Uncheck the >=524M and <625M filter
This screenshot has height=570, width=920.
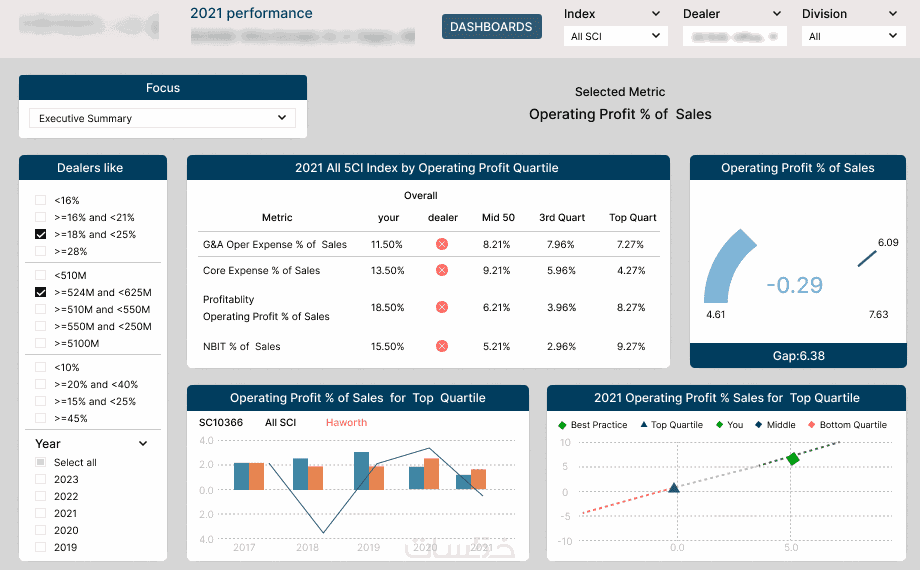[40, 292]
